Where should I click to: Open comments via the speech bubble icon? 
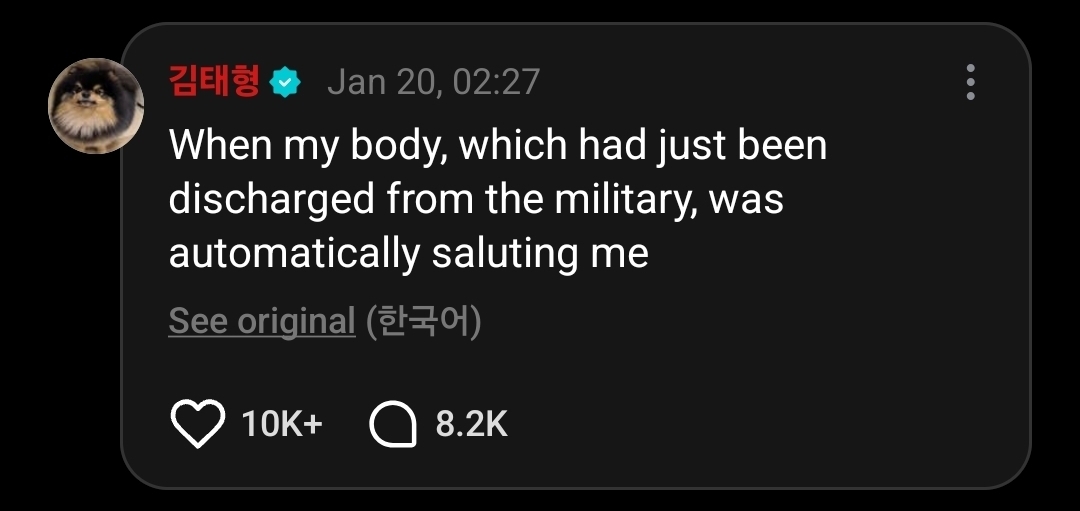click(x=393, y=426)
